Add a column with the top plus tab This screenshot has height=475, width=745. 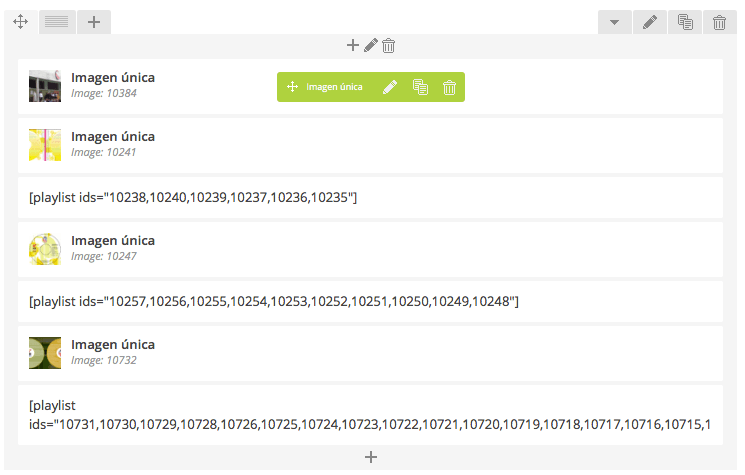94,22
